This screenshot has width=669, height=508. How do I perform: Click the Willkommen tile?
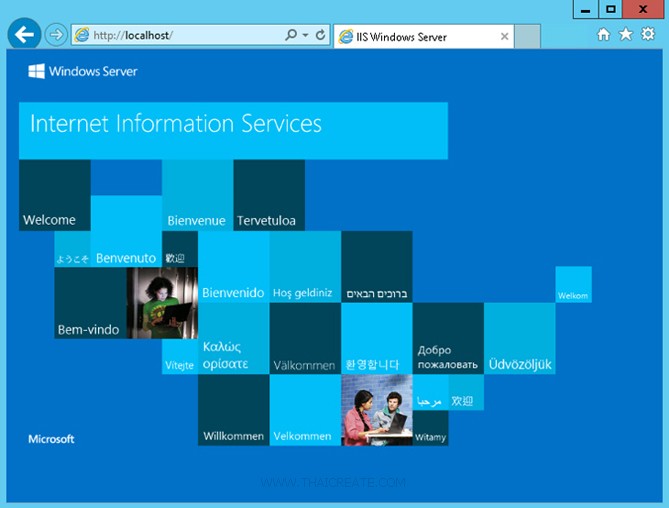[234, 410]
